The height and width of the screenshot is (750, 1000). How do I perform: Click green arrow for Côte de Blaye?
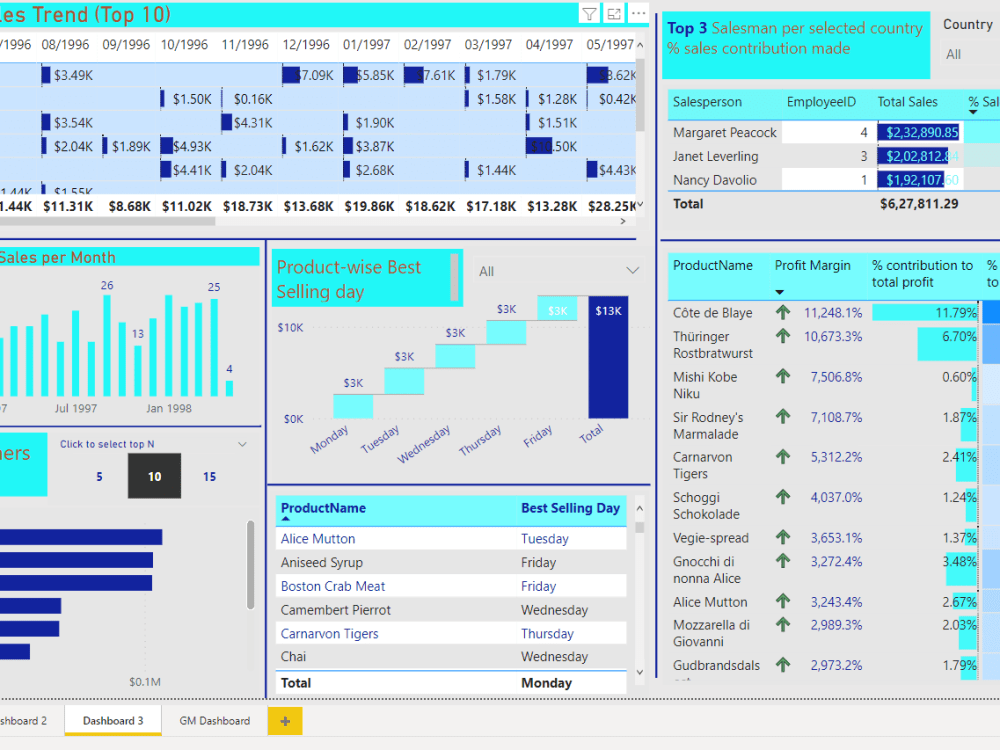(783, 312)
